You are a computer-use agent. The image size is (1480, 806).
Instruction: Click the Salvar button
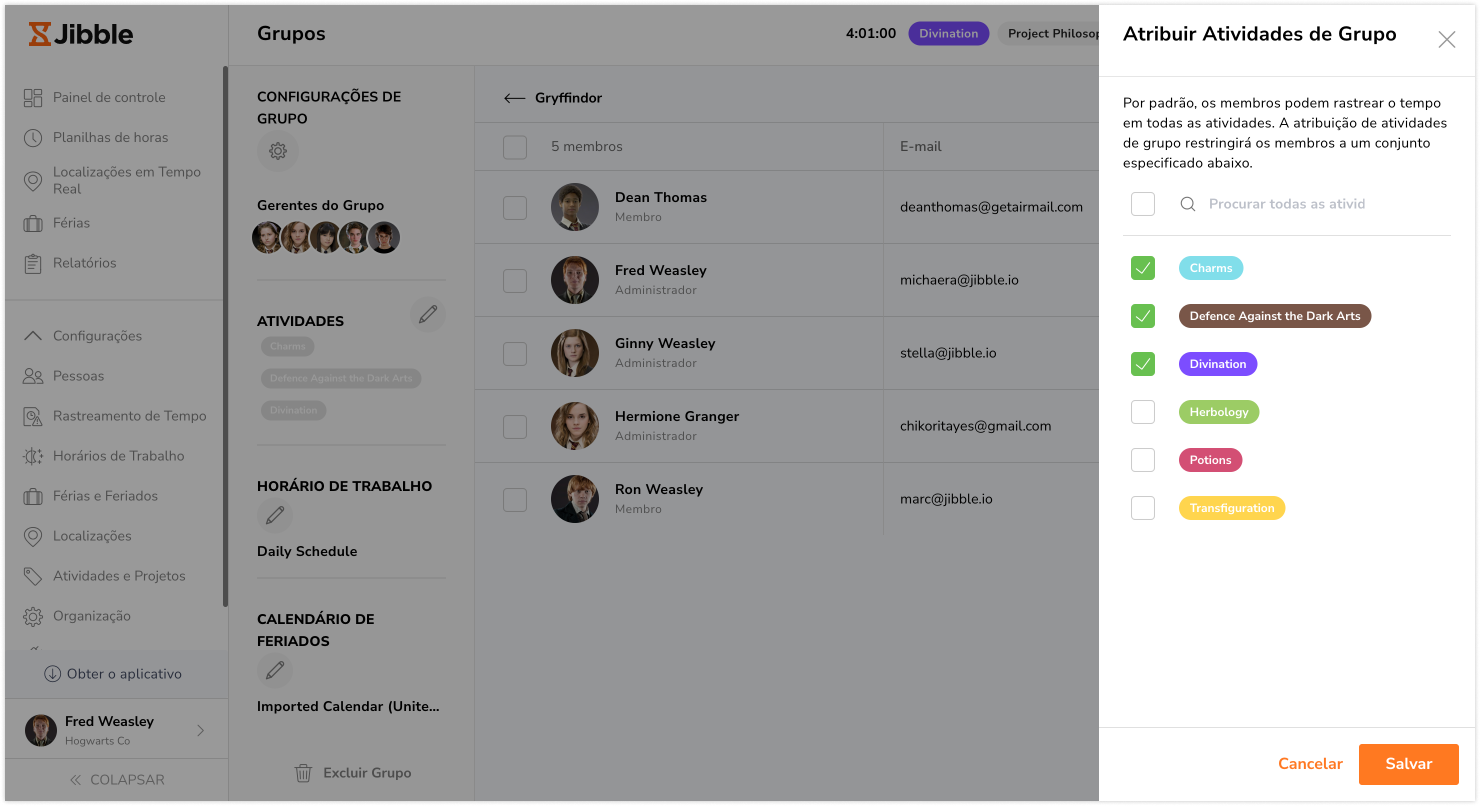1408,764
